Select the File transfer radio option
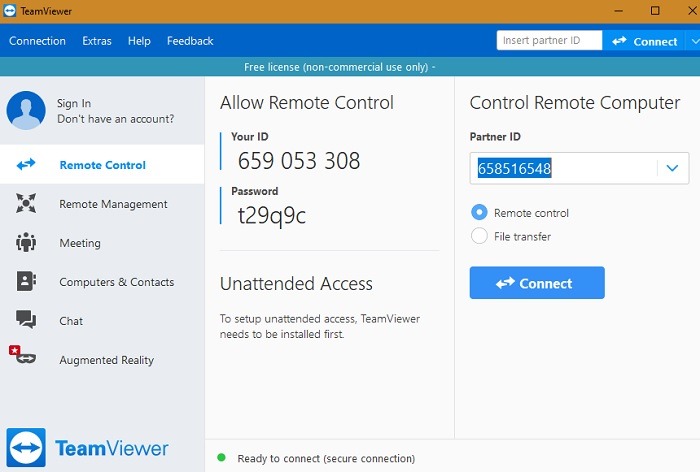The width and height of the screenshot is (700, 472). pos(479,236)
